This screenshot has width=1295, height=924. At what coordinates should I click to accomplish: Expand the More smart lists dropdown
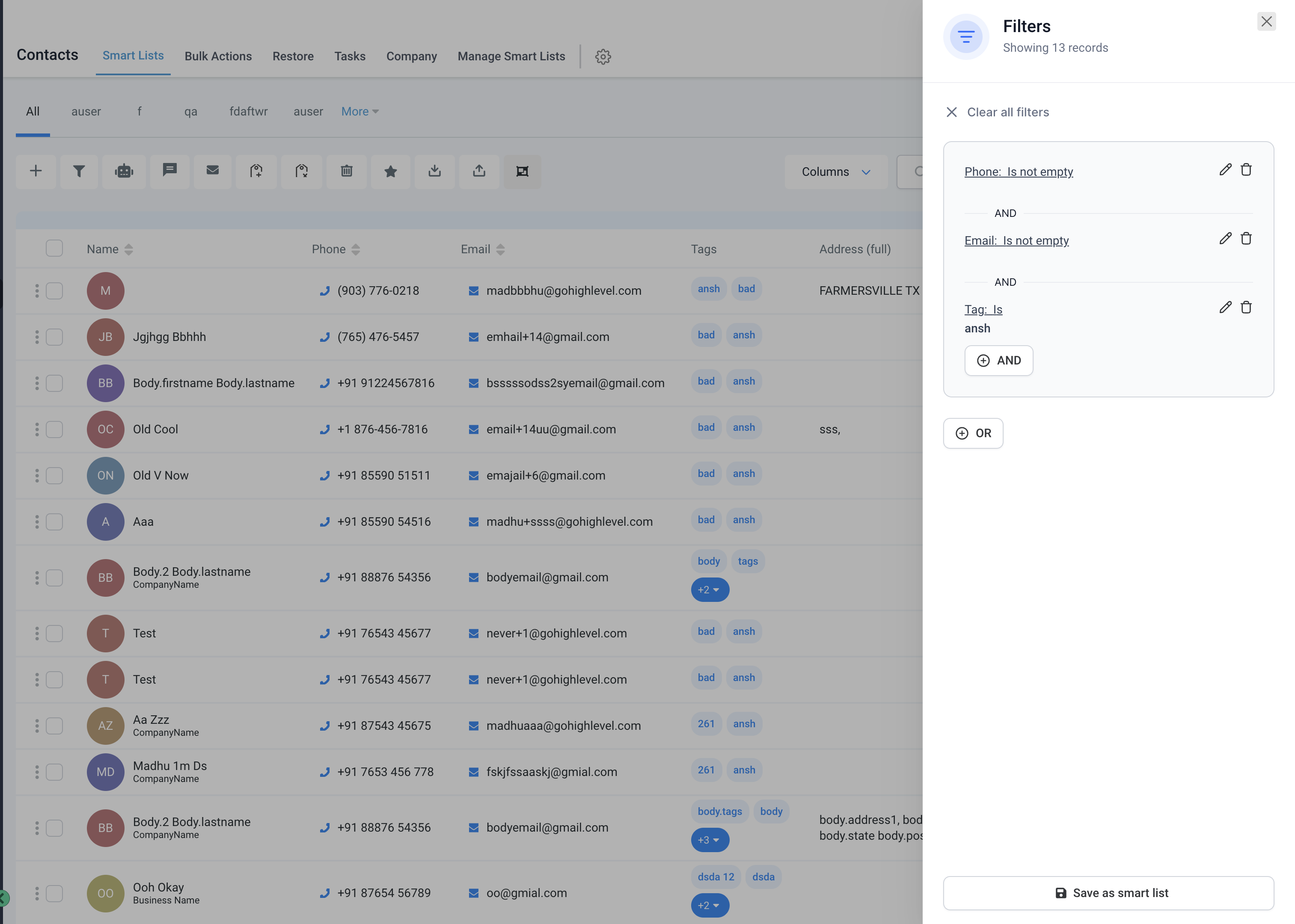click(359, 112)
